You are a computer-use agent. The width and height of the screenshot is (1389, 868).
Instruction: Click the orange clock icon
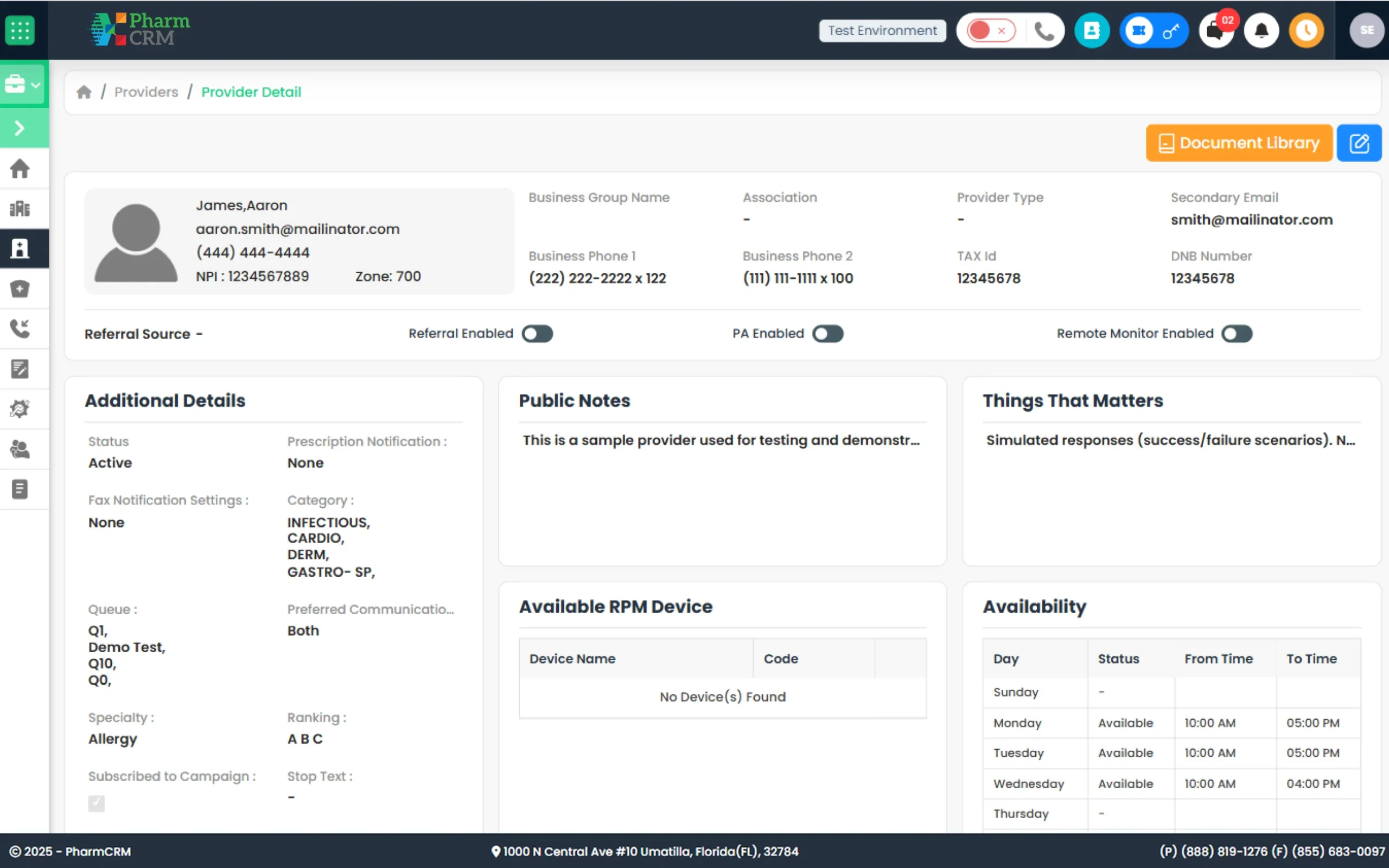(x=1307, y=30)
